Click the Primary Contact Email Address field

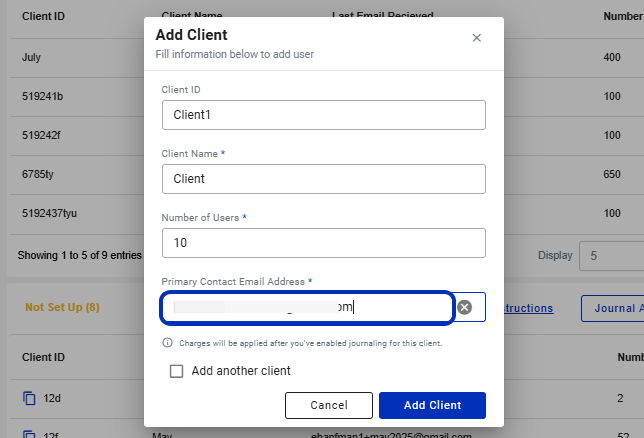pyautogui.click(x=307, y=307)
